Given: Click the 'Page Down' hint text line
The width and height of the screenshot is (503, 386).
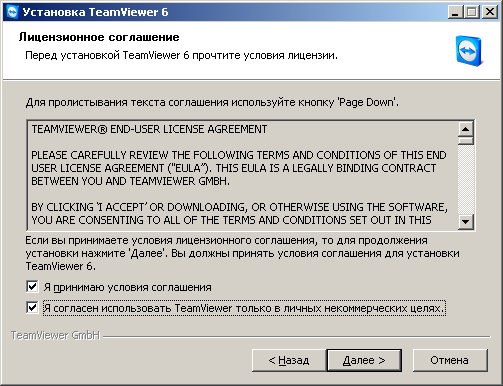Looking at the screenshot, I should [x=212, y=102].
